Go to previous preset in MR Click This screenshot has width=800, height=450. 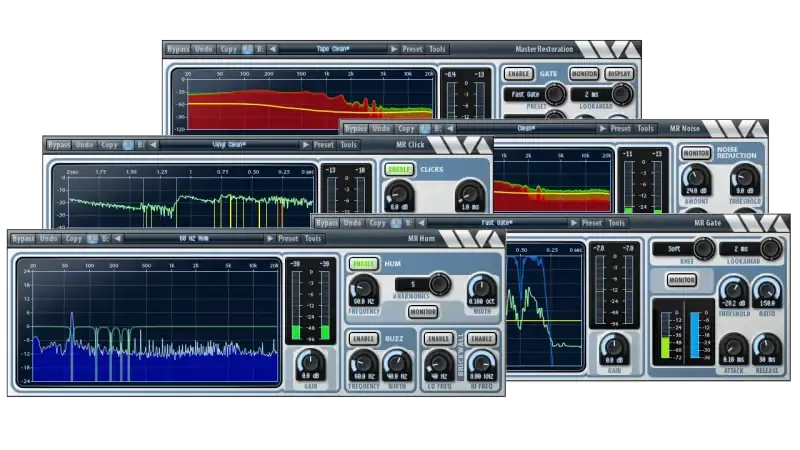153,145
